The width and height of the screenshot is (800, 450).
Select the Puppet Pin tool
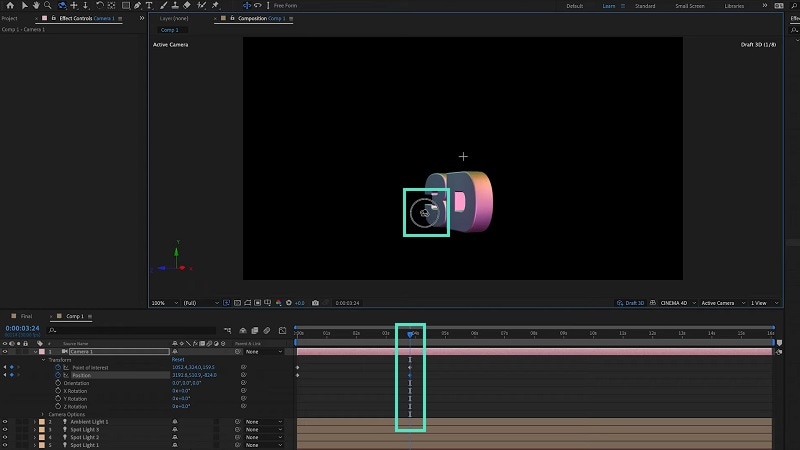pos(215,6)
